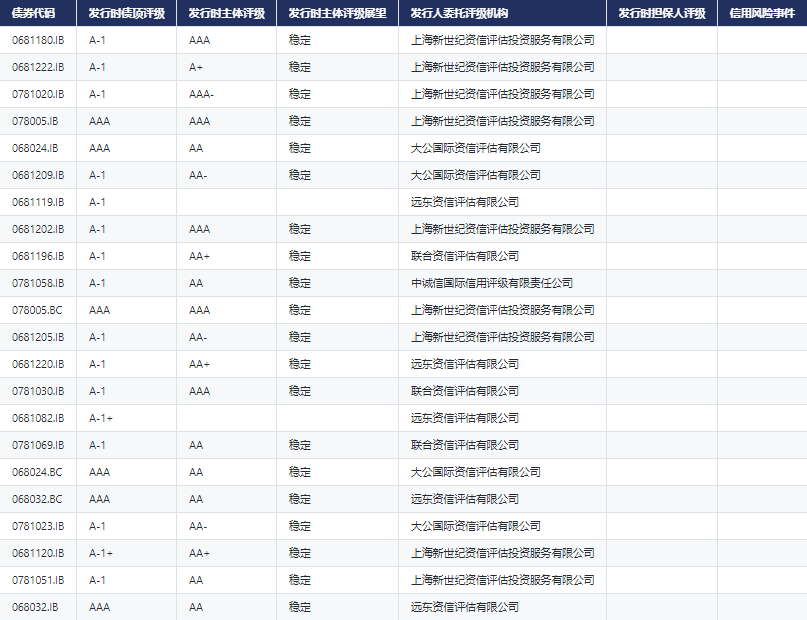The image size is (807, 620).
Task: Select bond code 0781058.IB
Action: point(38,284)
